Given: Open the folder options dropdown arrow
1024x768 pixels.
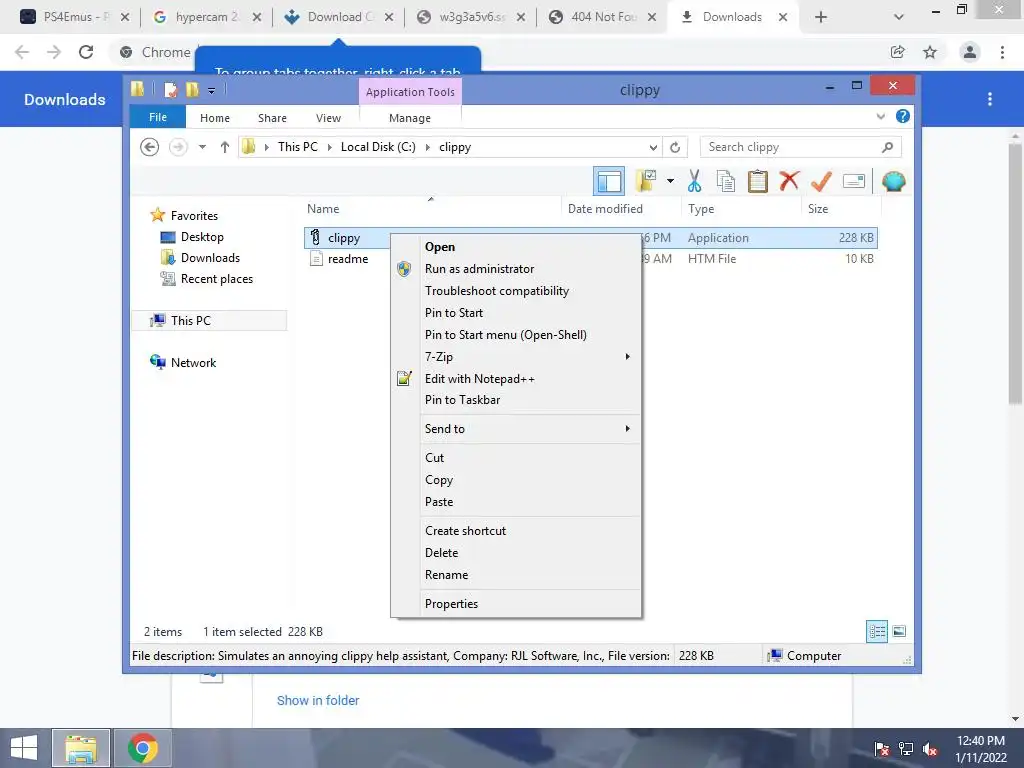Looking at the screenshot, I should [x=671, y=181].
